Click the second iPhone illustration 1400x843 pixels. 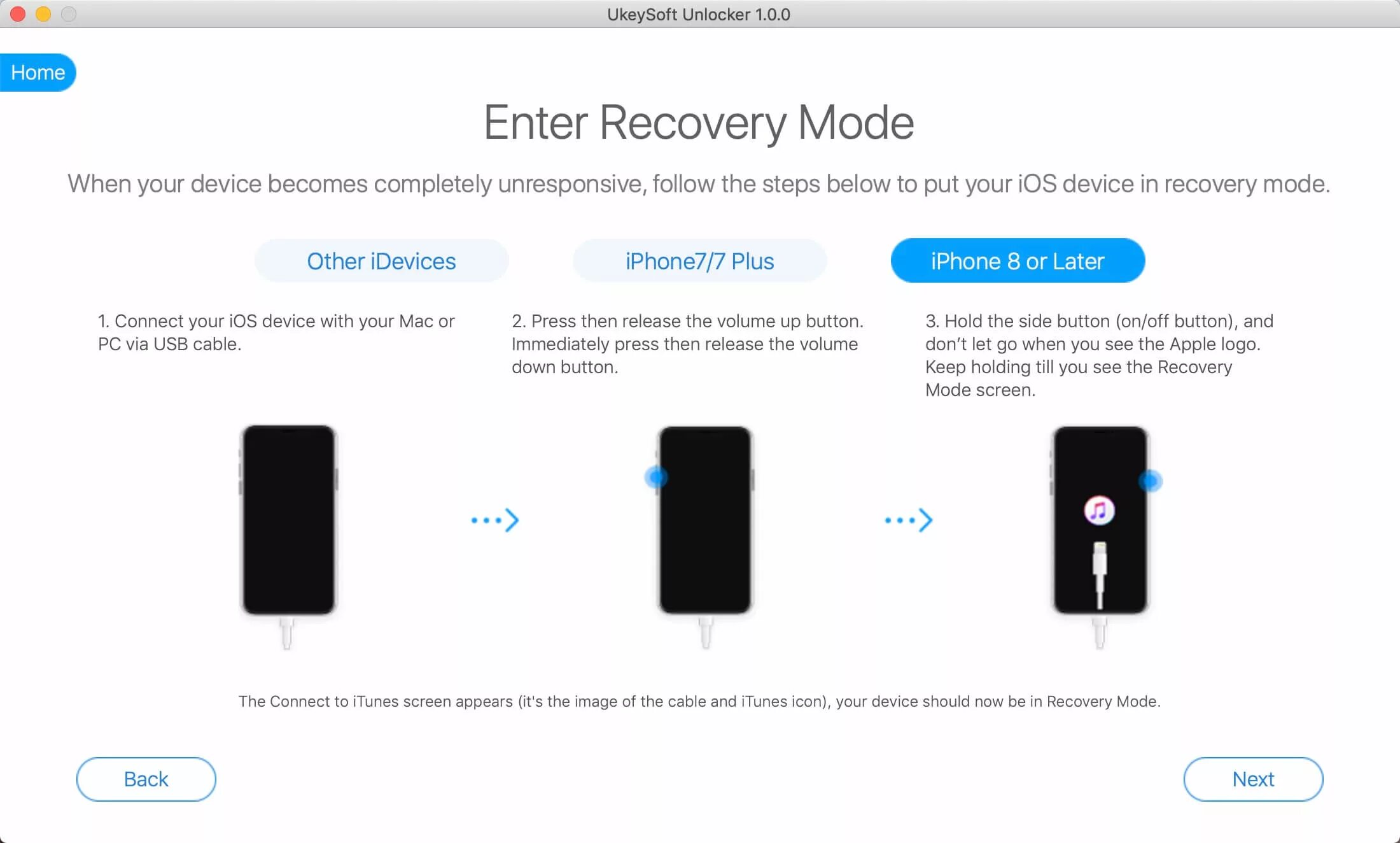tap(701, 520)
